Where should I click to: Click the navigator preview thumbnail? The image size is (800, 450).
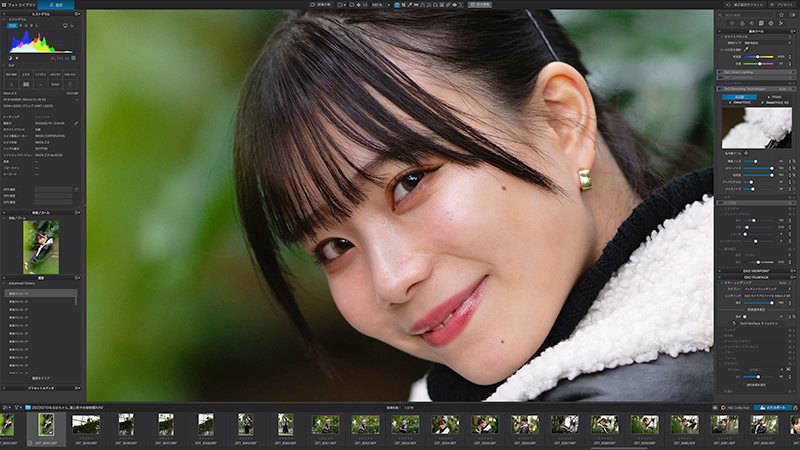coord(41,247)
